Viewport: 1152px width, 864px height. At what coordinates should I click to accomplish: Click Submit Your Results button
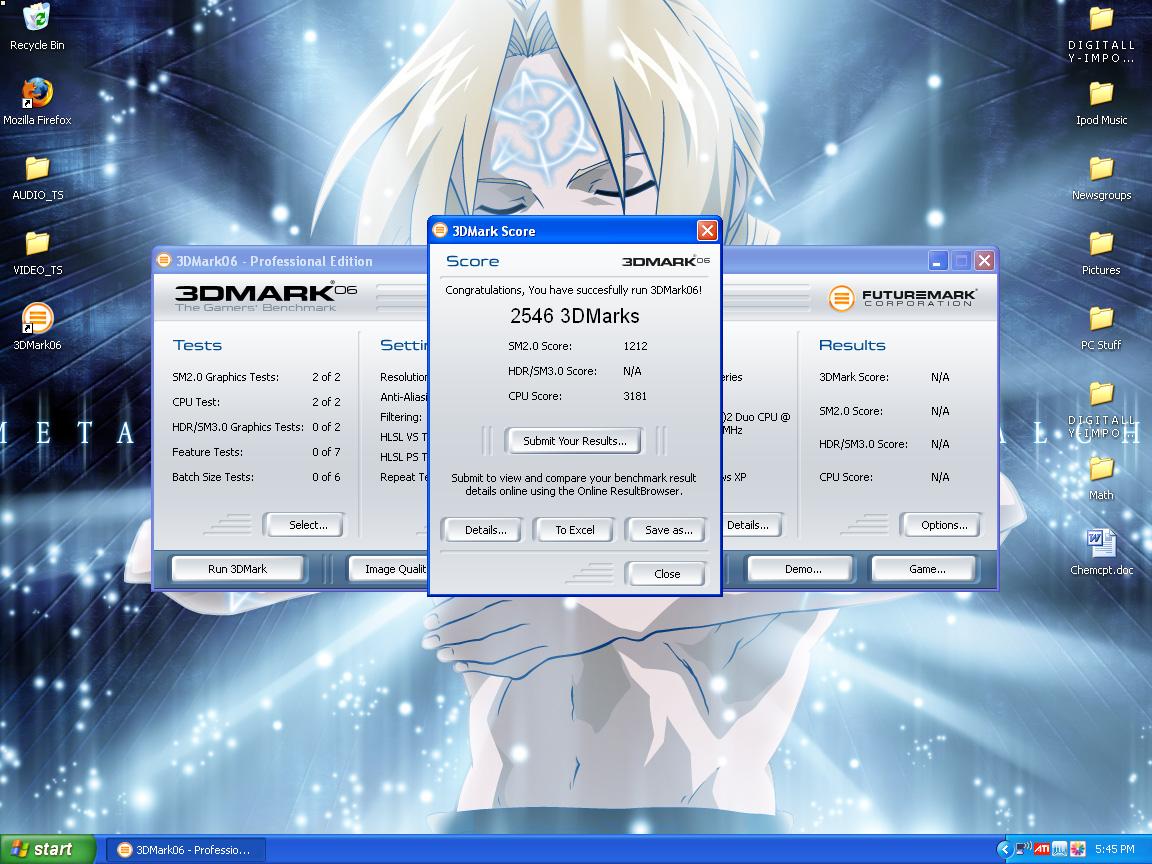point(574,441)
